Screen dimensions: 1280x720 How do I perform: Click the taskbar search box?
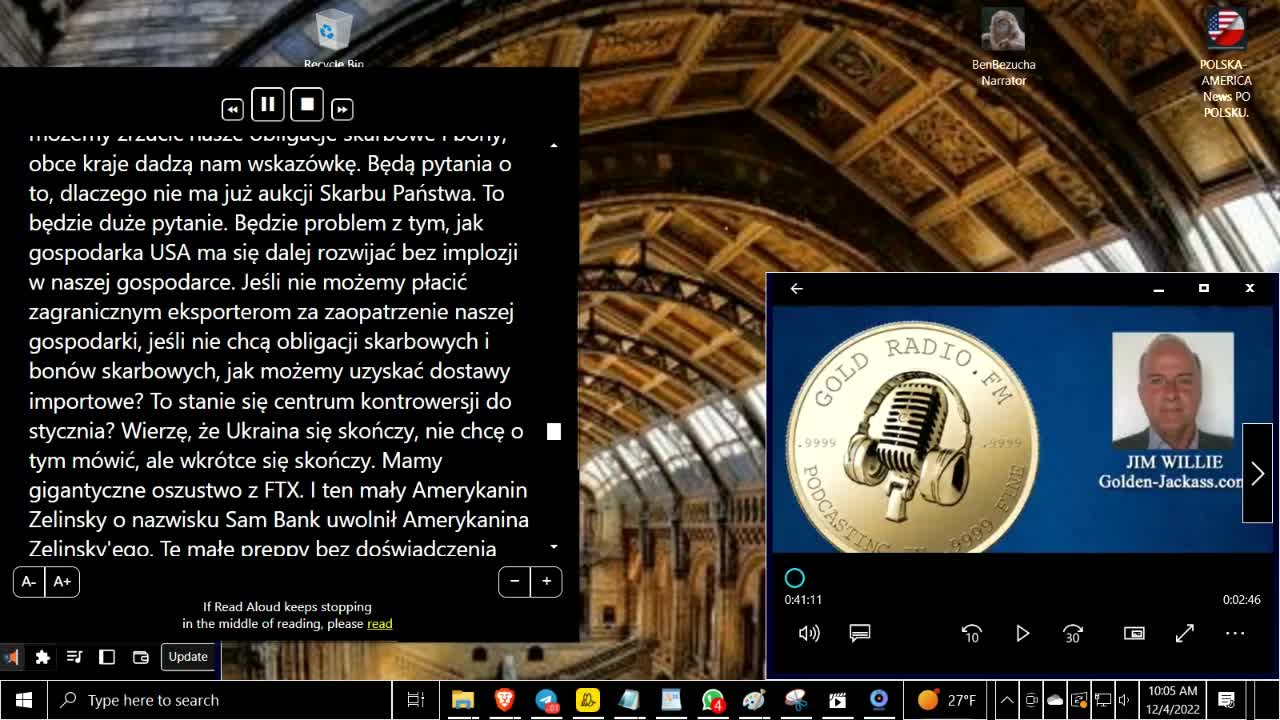pyautogui.click(x=220, y=700)
